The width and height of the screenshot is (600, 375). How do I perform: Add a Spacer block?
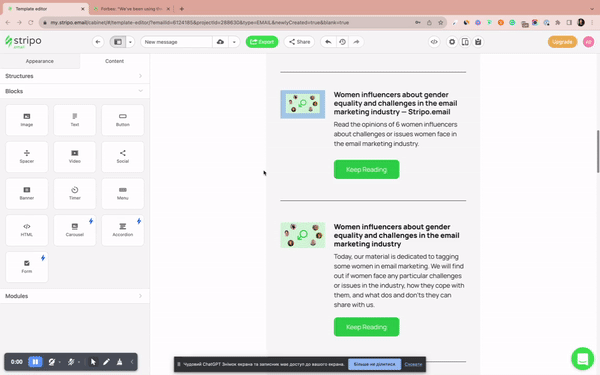pos(27,157)
